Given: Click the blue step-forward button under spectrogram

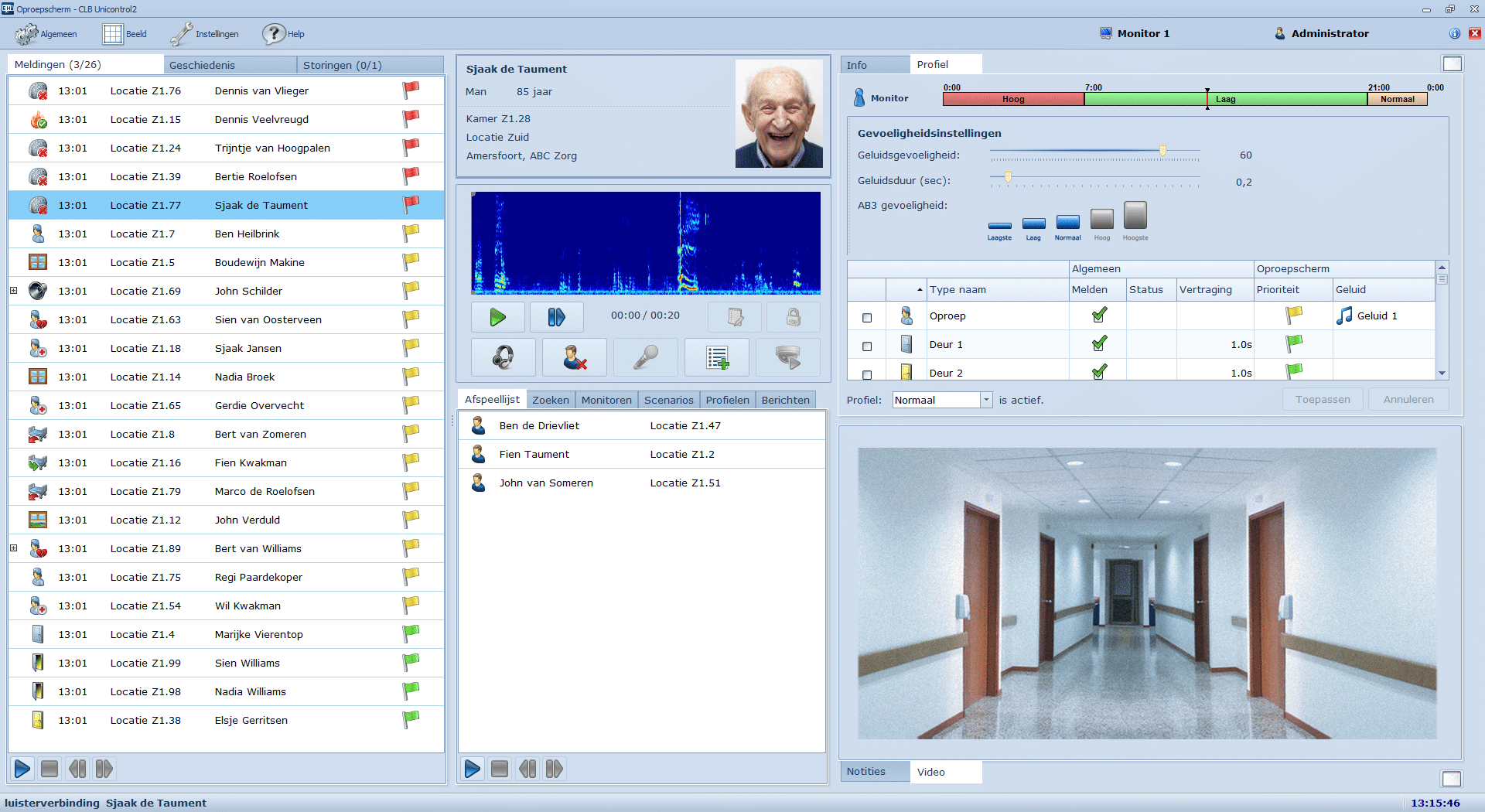Looking at the screenshot, I should (x=556, y=317).
